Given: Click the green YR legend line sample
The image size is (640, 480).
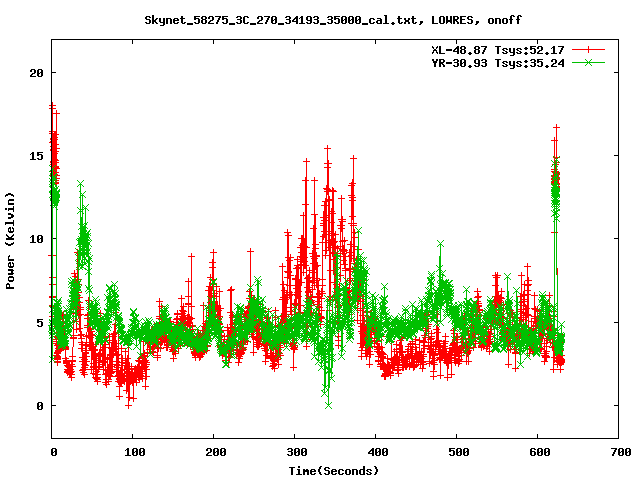Looking at the screenshot, I should tap(588, 62).
